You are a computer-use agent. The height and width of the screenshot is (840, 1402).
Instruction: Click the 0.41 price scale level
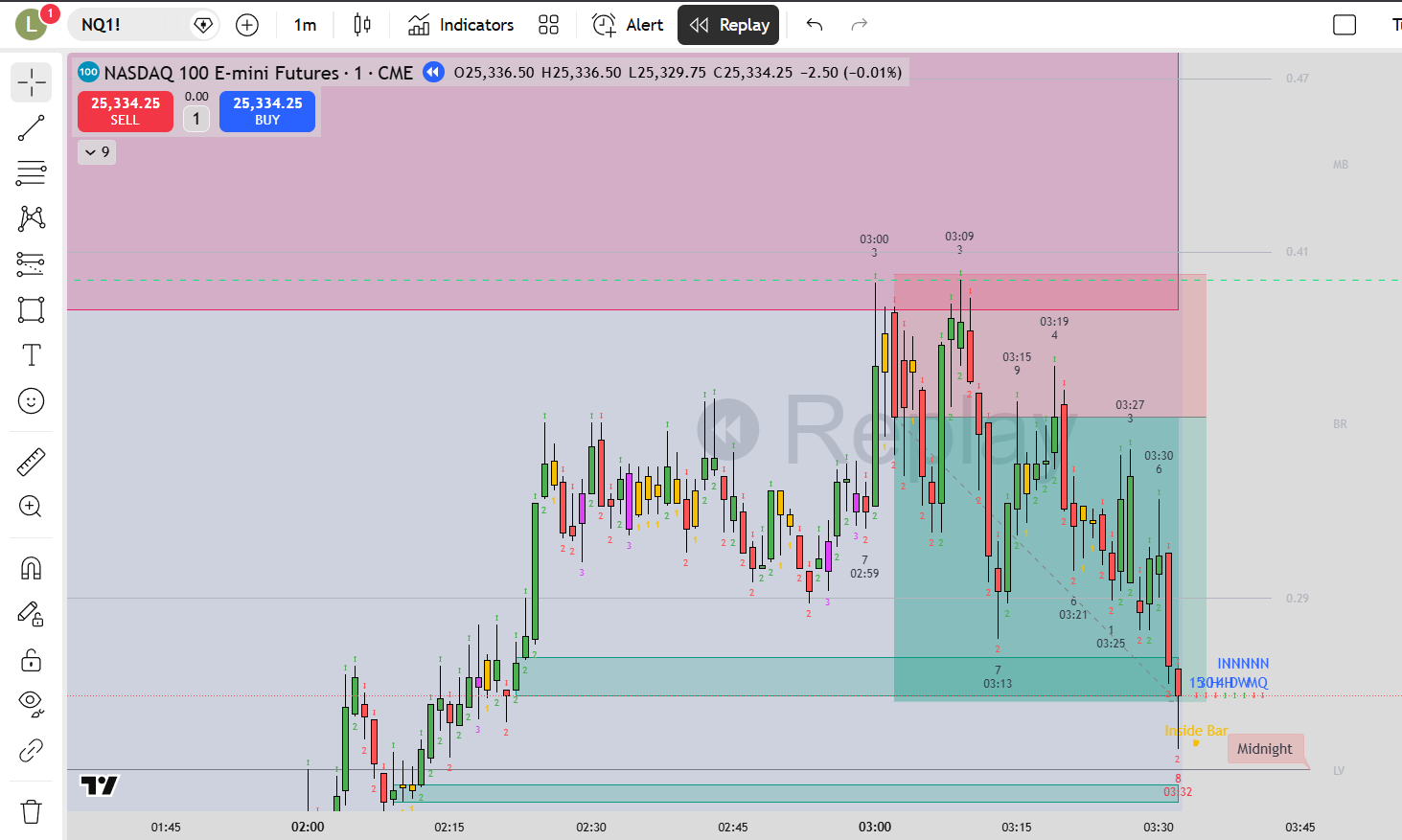[x=1298, y=252]
